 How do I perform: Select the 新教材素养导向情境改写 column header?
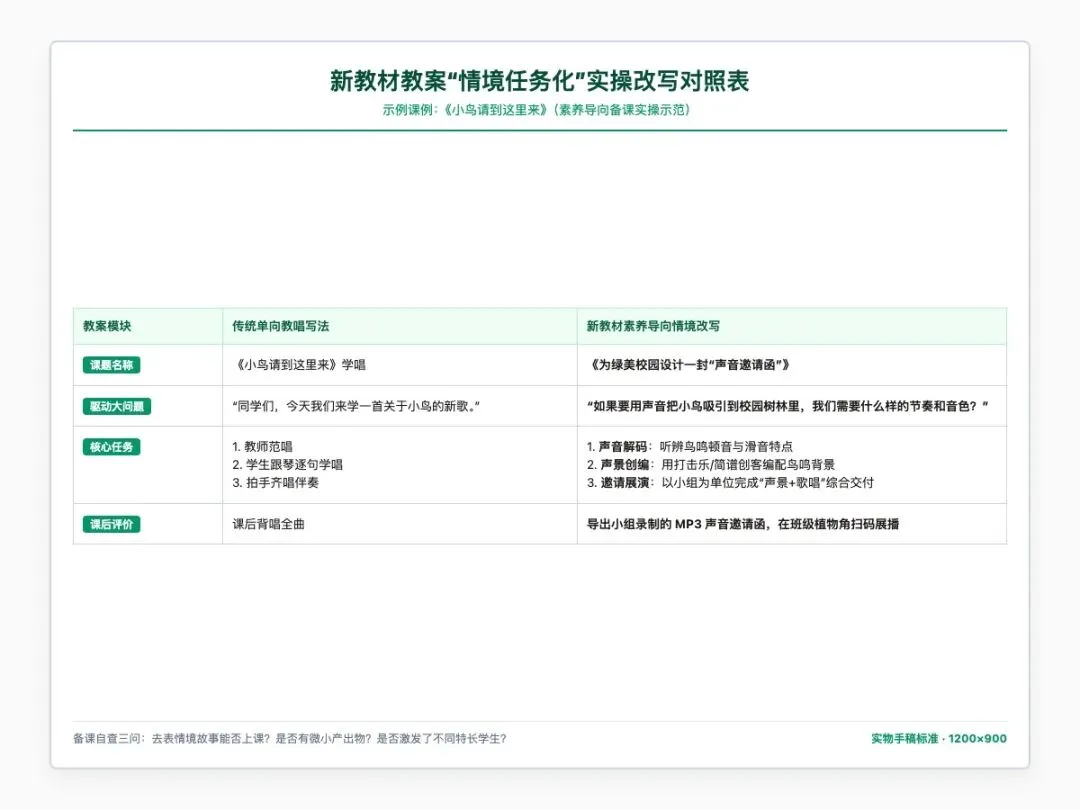click(792, 326)
